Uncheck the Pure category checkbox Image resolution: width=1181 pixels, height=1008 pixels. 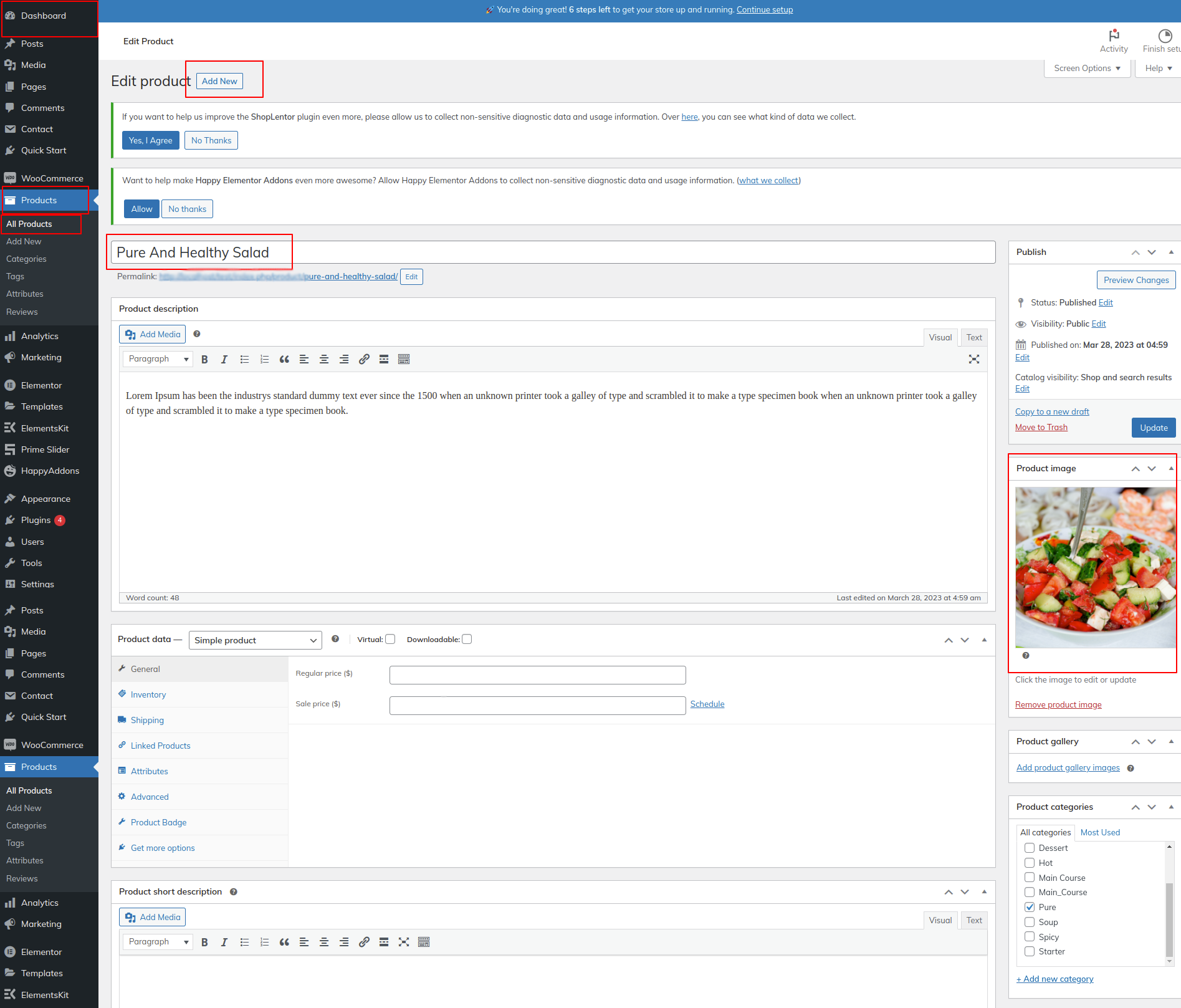coord(1030,907)
